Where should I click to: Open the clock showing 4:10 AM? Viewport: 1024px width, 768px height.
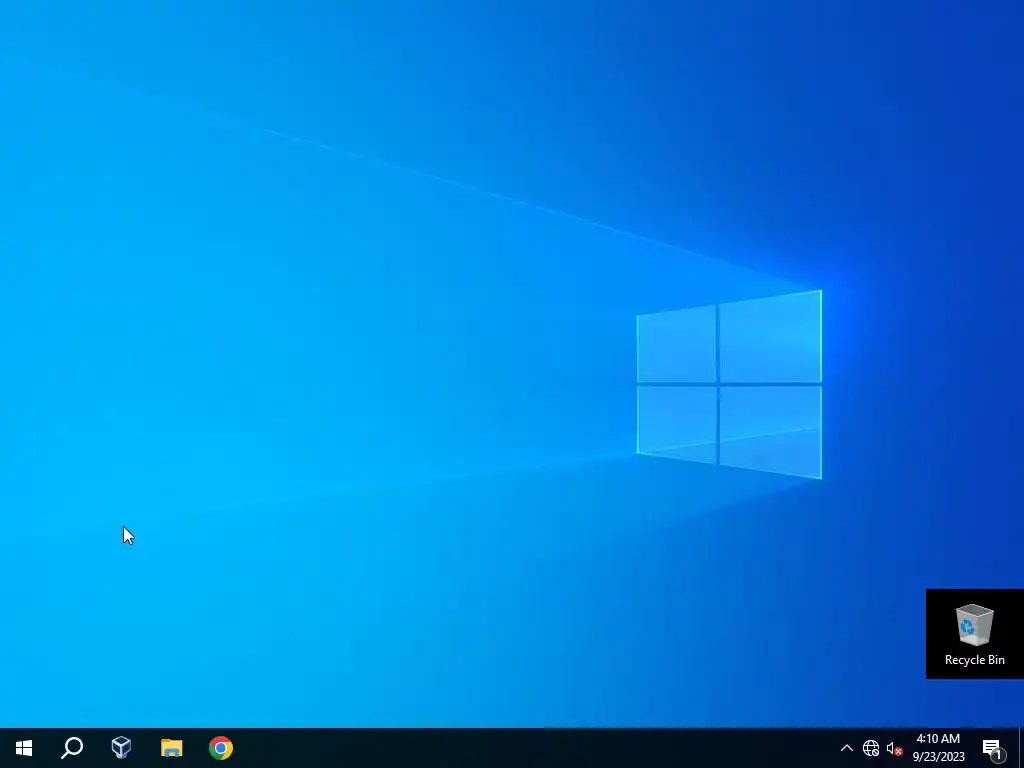tap(938, 748)
